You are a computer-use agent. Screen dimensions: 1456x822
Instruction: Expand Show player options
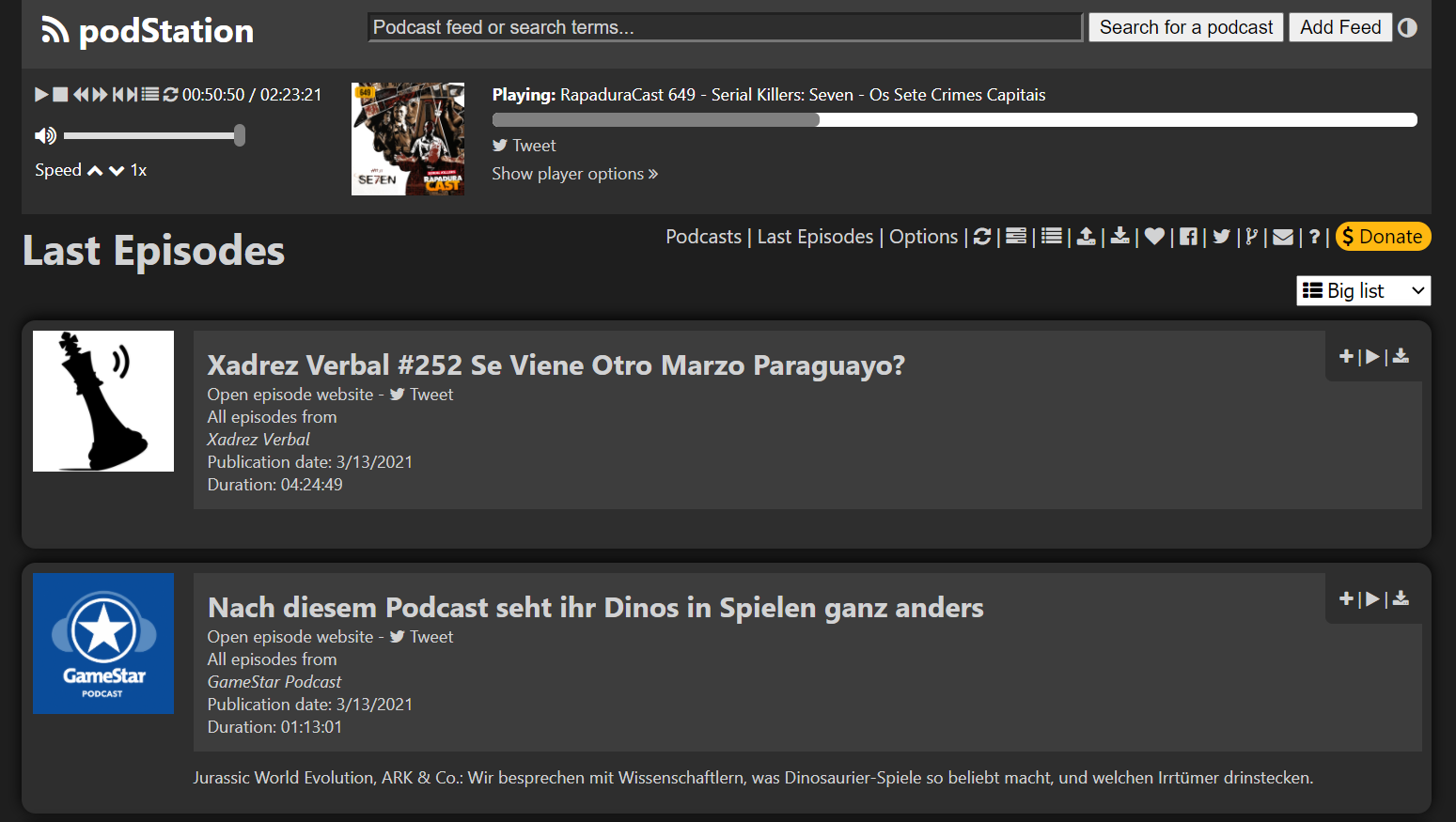pos(574,173)
